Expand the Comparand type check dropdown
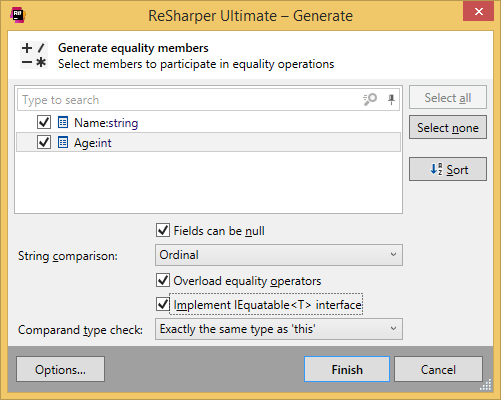Screen dimensions: 501x400 pos(279,329)
